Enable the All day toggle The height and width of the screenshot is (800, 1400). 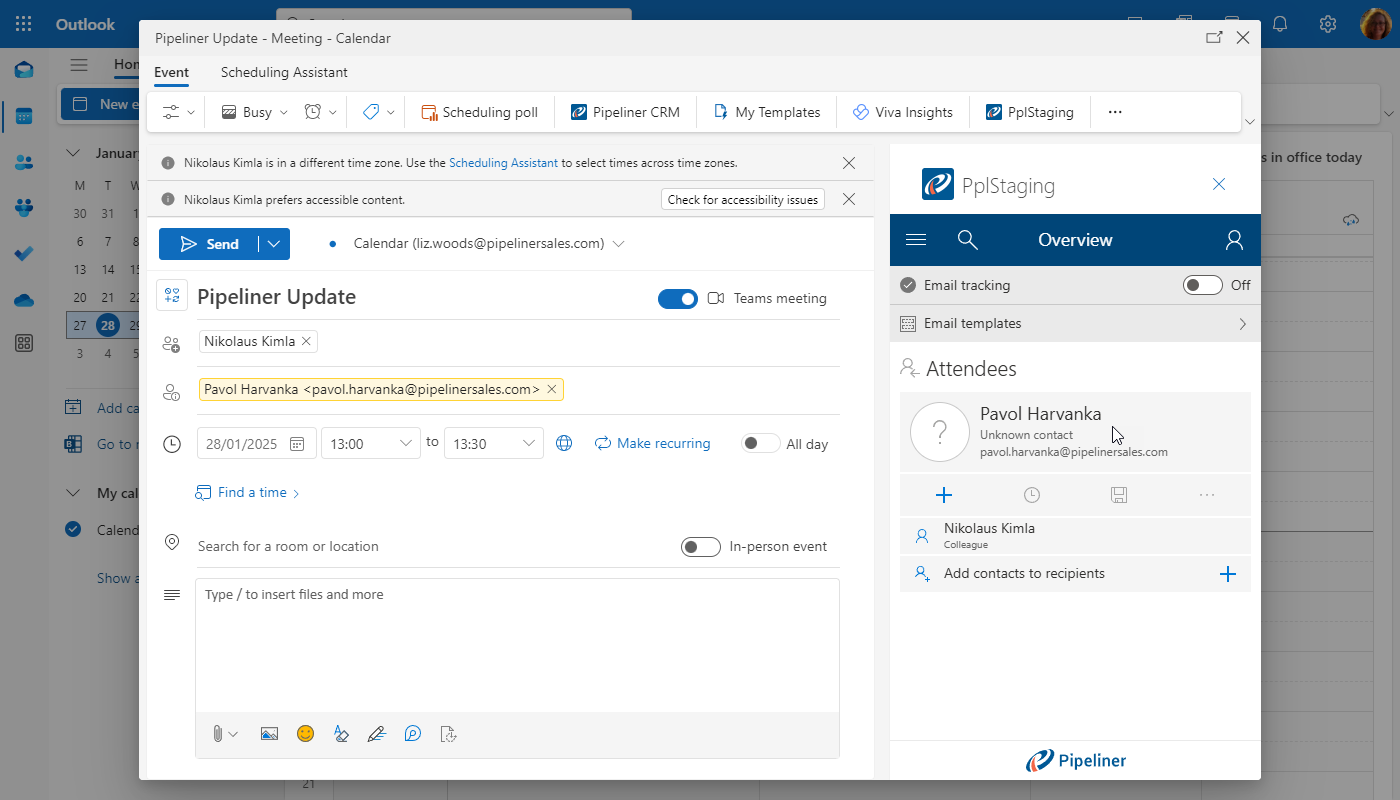click(x=761, y=443)
